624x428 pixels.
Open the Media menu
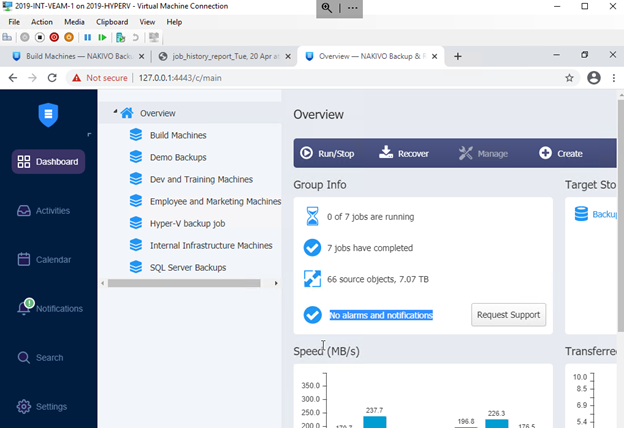click(x=74, y=22)
